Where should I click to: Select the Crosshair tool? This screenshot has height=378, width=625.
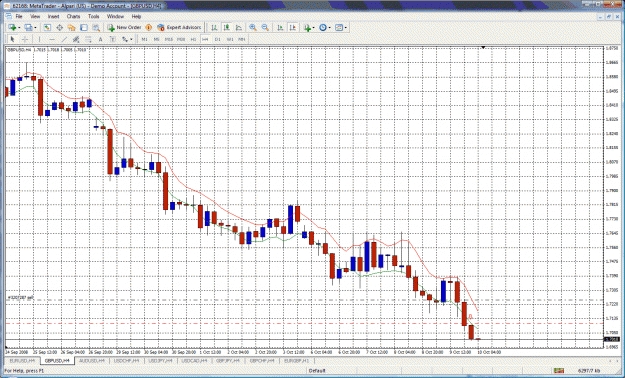coord(25,39)
